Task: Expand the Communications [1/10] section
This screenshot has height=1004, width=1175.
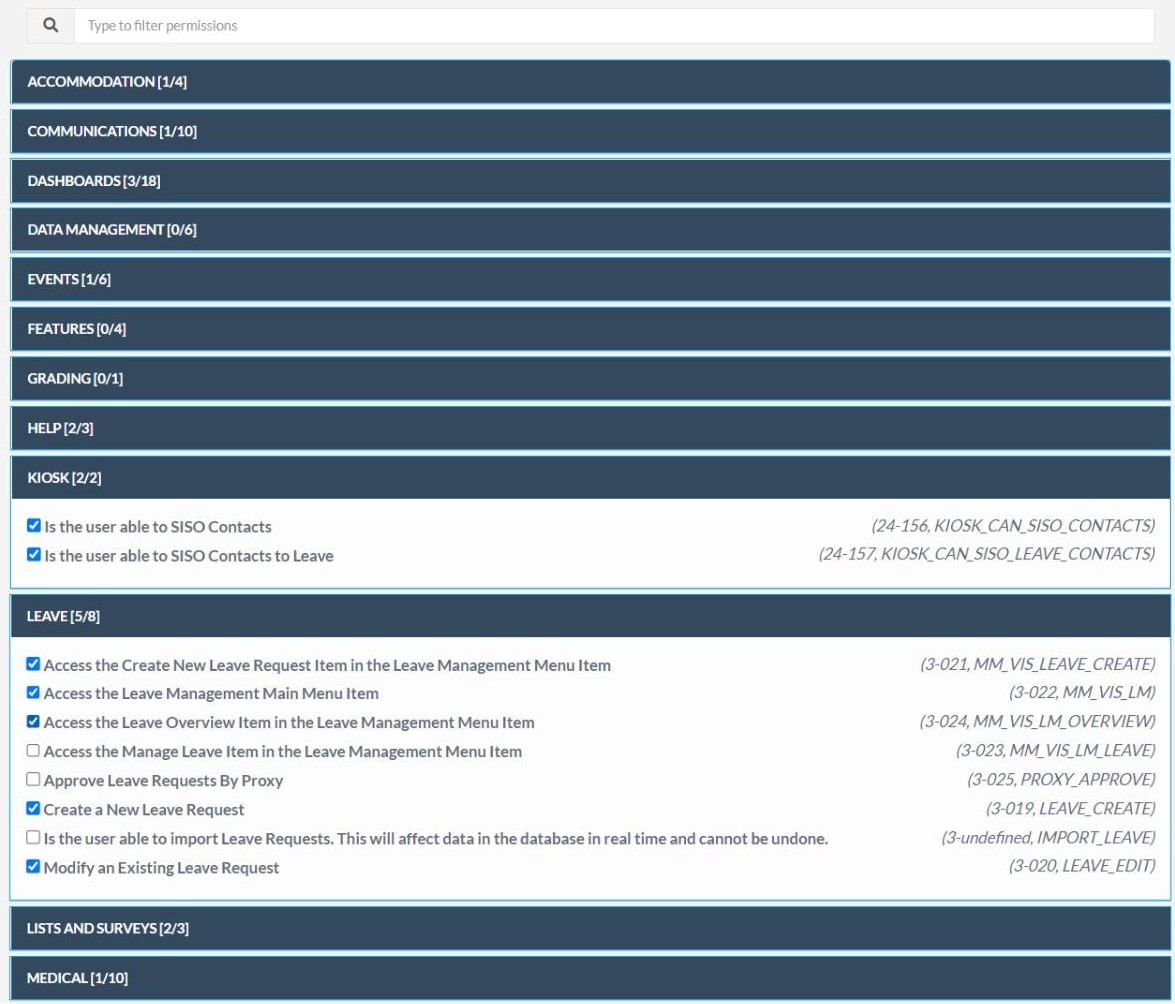Action: pyautogui.click(x=590, y=131)
